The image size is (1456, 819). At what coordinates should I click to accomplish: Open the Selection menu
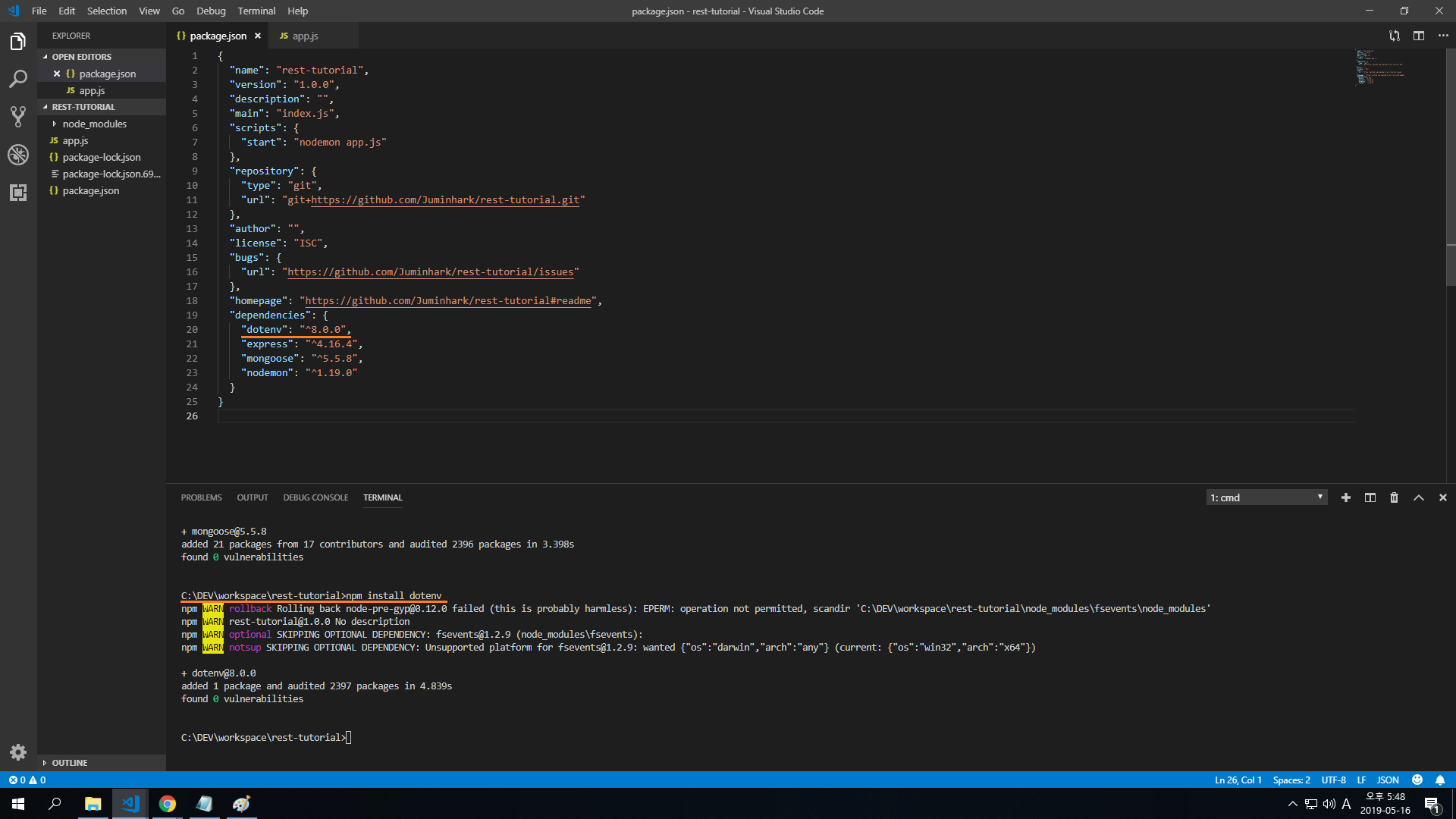point(107,11)
